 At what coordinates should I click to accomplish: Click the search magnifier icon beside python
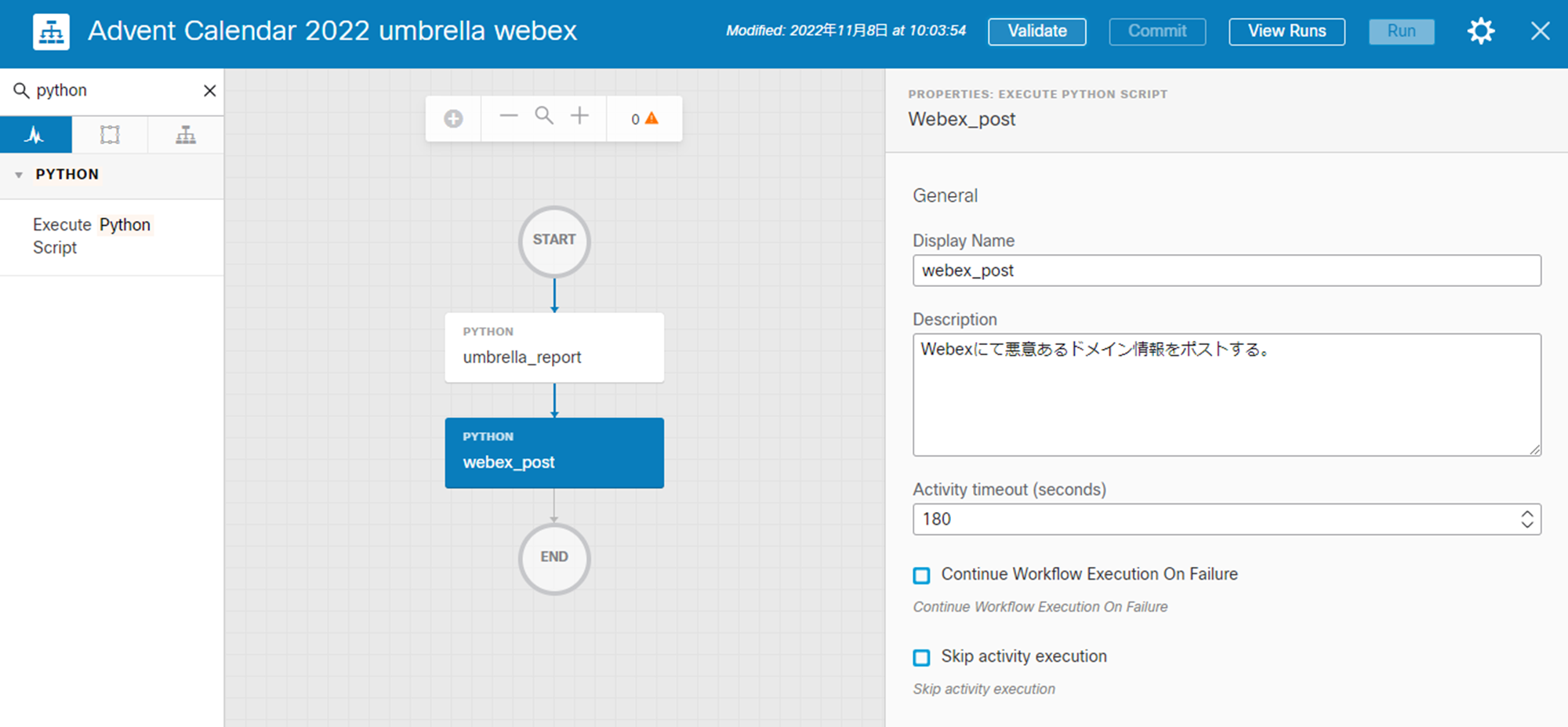coord(21,90)
